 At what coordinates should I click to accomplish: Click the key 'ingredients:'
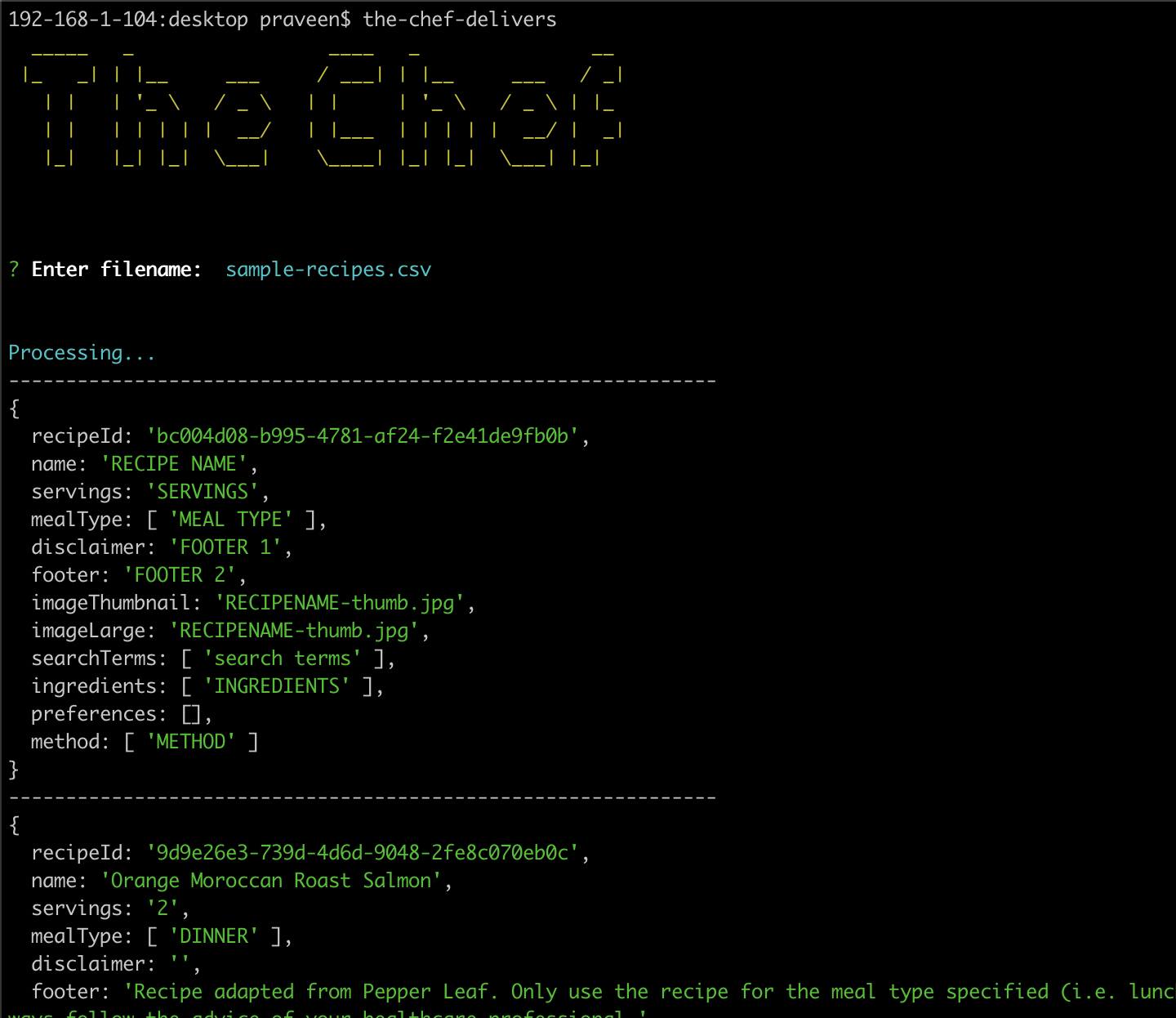tap(99, 686)
